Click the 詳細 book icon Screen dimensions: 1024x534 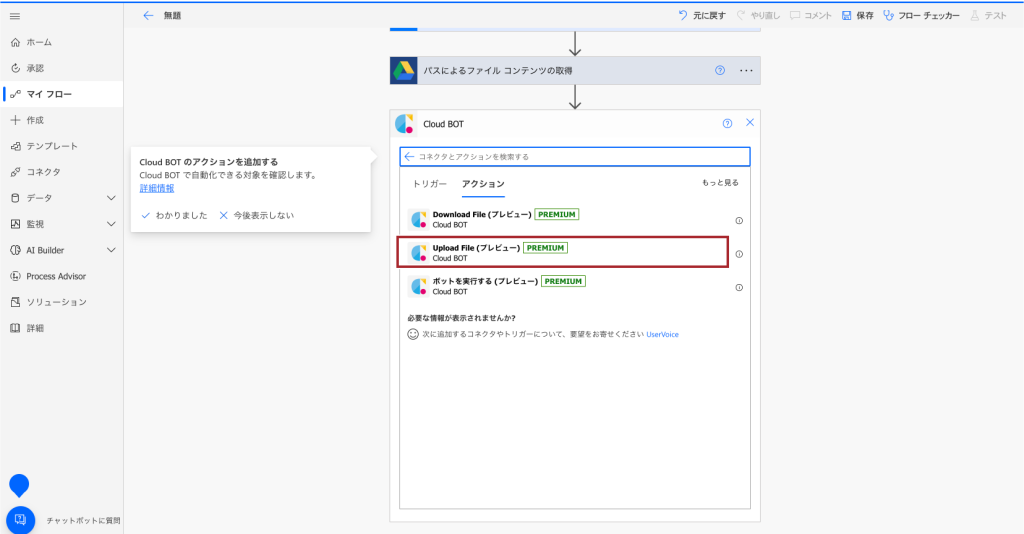tap(16, 328)
